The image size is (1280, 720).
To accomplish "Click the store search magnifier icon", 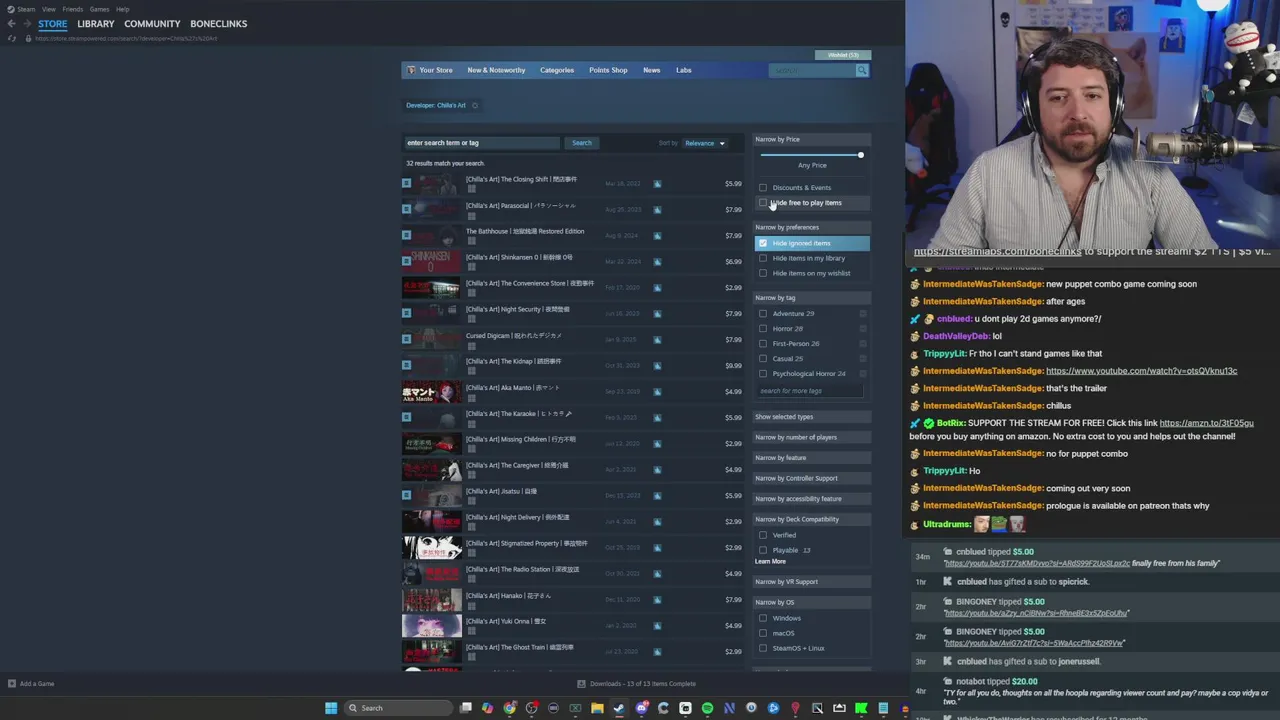I will (862, 70).
